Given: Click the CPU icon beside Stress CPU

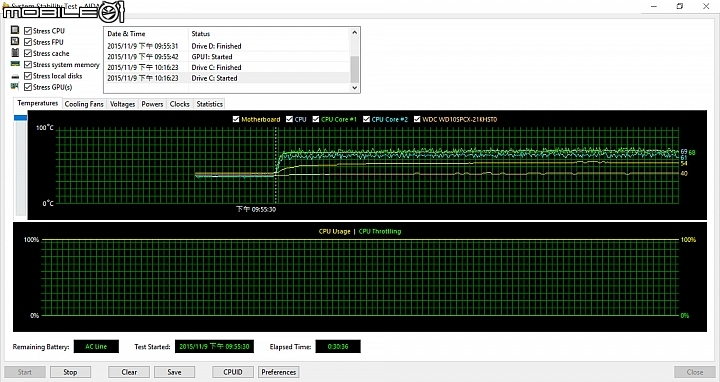Looking at the screenshot, I should pos(15,30).
